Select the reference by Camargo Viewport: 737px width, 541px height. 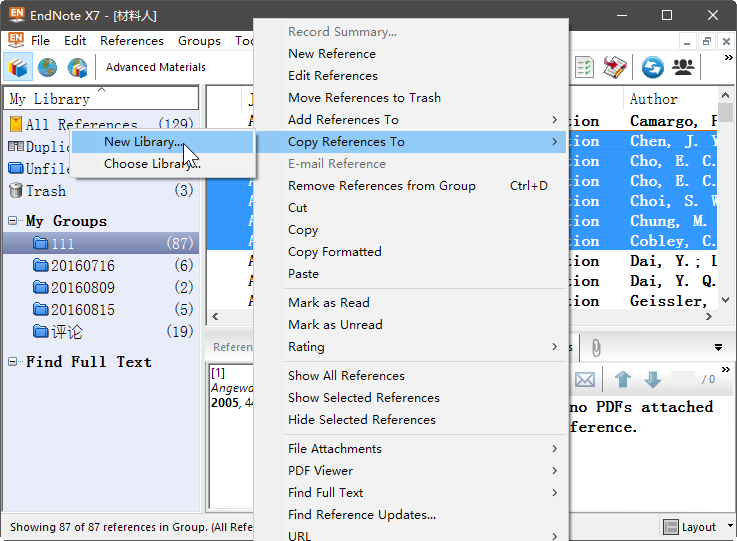click(673, 121)
